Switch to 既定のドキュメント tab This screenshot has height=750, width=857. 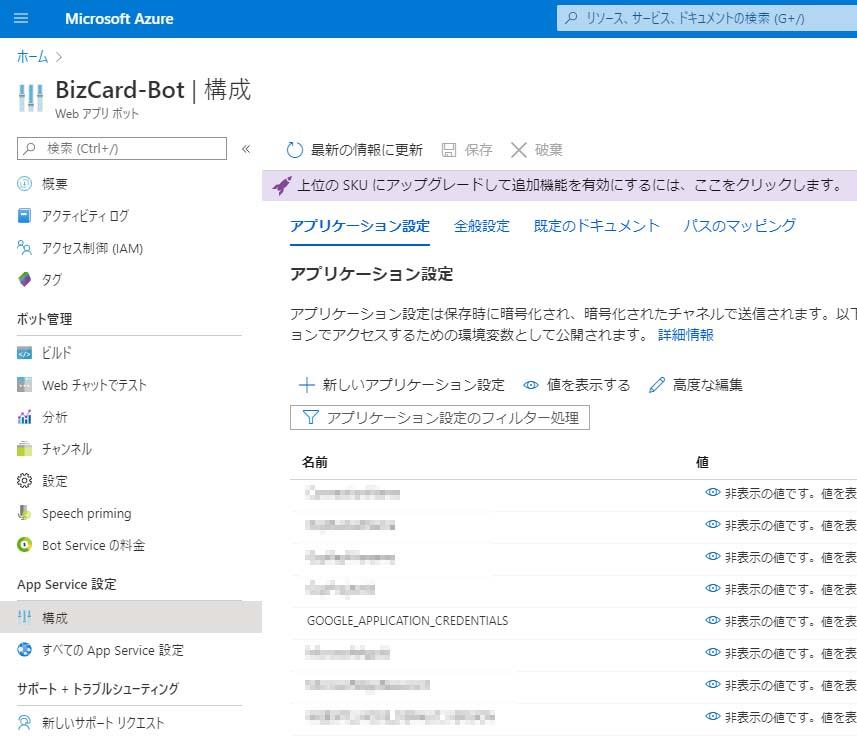[x=596, y=226]
